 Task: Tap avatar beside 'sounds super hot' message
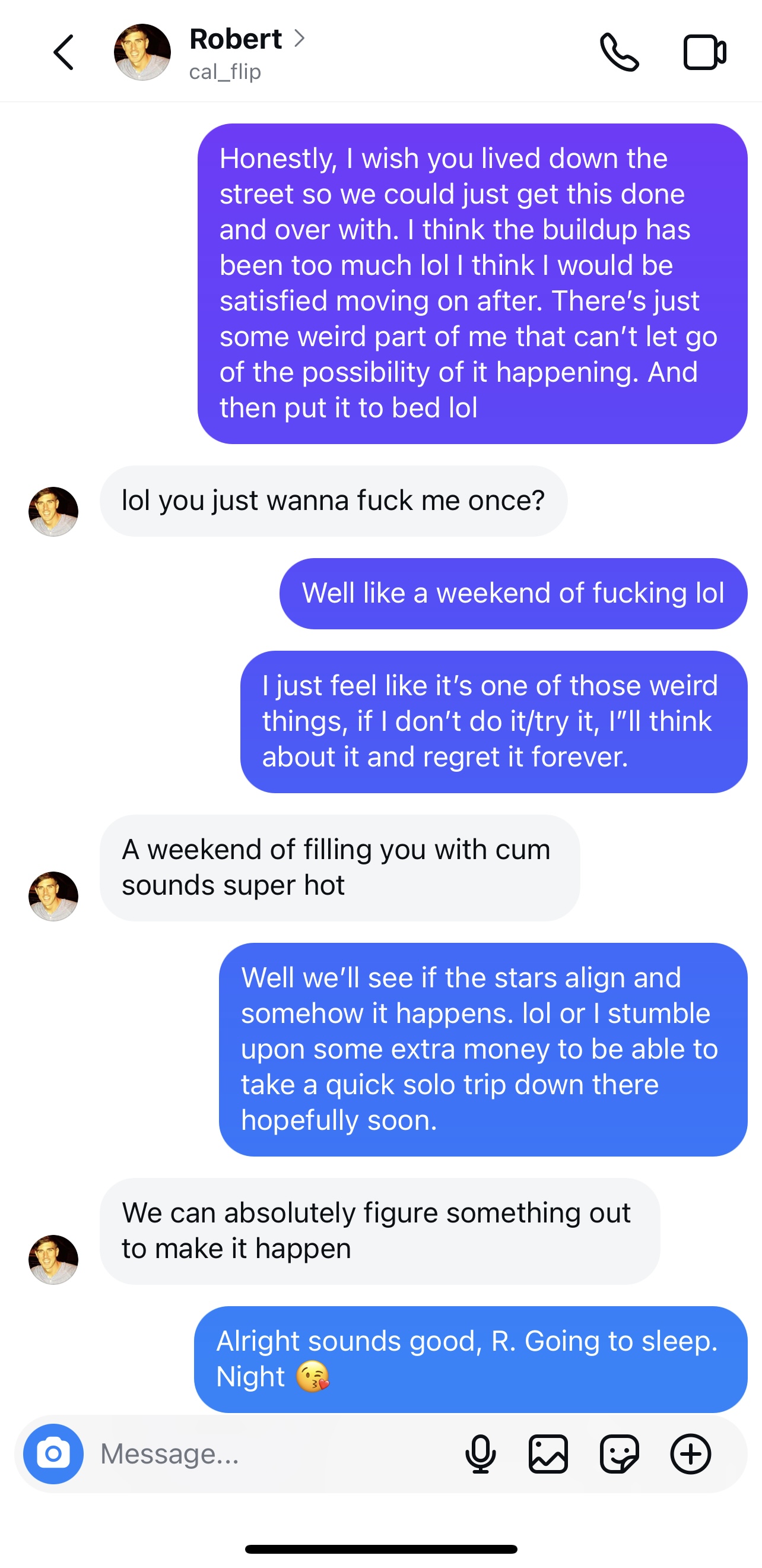(x=53, y=896)
